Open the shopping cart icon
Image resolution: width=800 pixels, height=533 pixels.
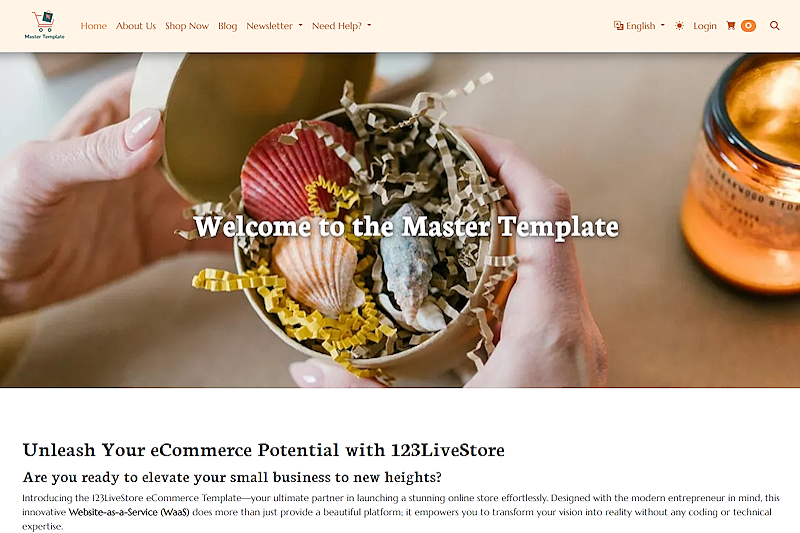pos(731,26)
